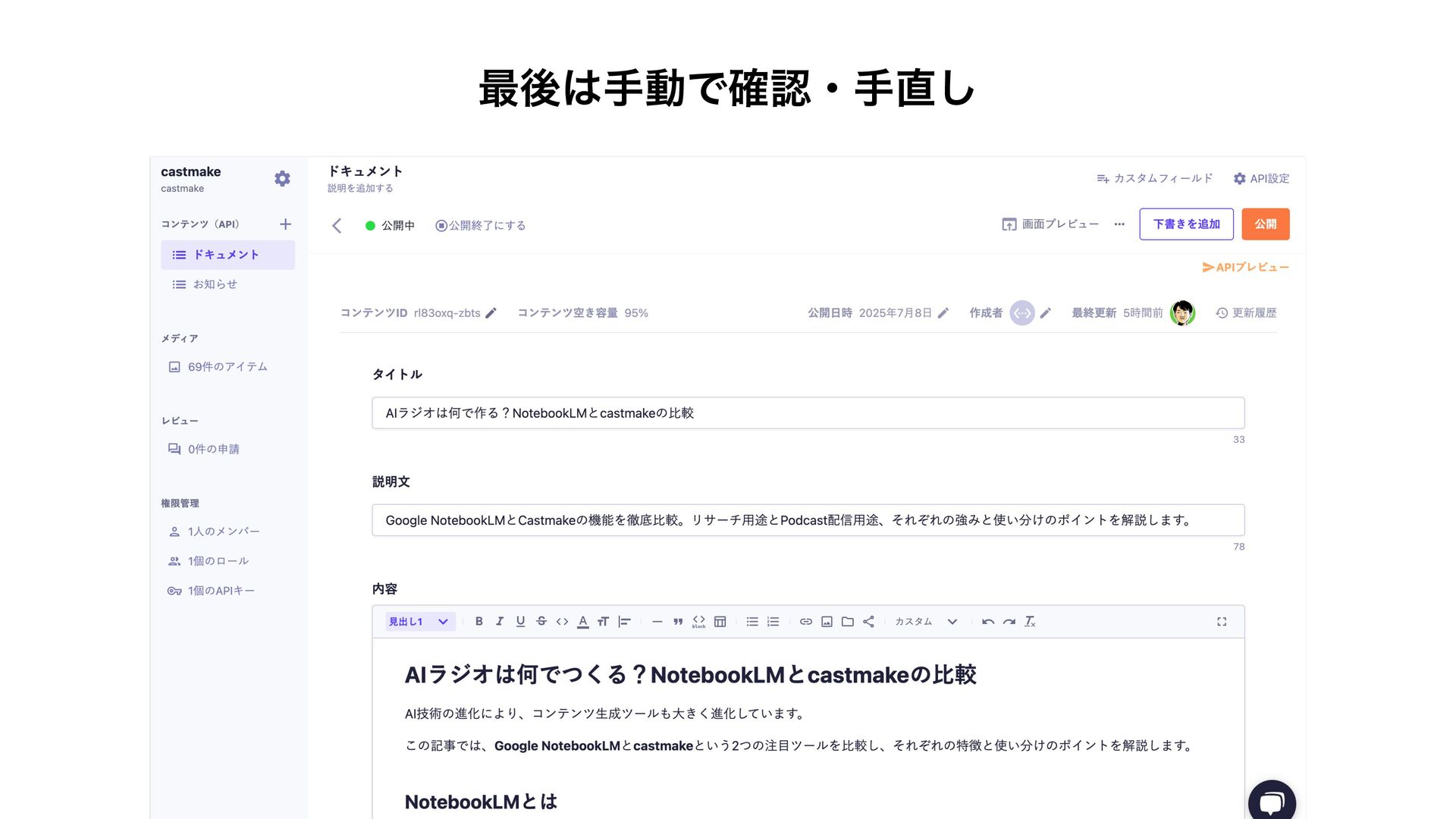
Task: Open font size tool
Action: pos(603,622)
